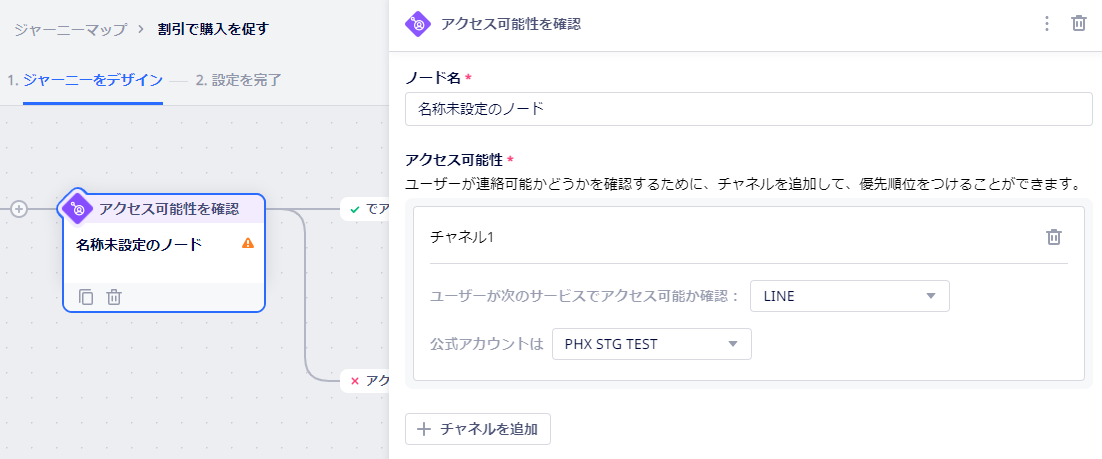Screen dimensions: 1102x459
Task: Add a step with the circled plus icon
Action: coord(19,209)
